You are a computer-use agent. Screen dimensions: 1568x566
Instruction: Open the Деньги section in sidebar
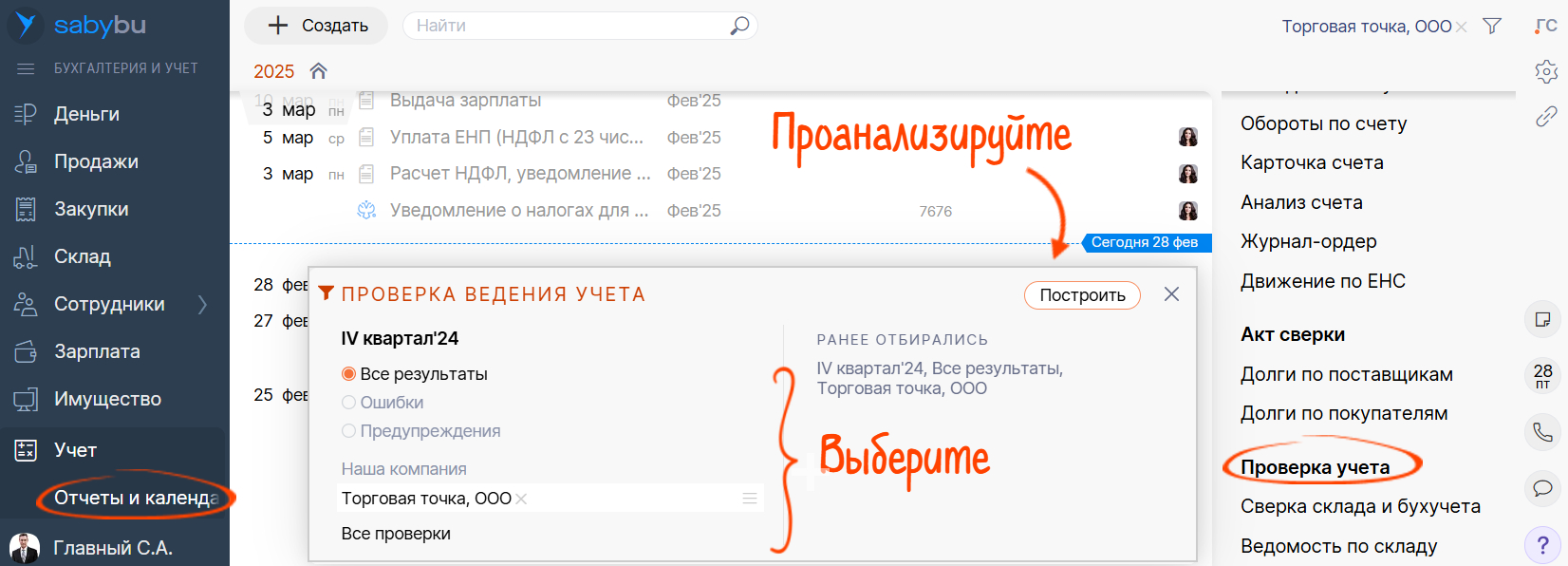pyautogui.click(x=86, y=114)
